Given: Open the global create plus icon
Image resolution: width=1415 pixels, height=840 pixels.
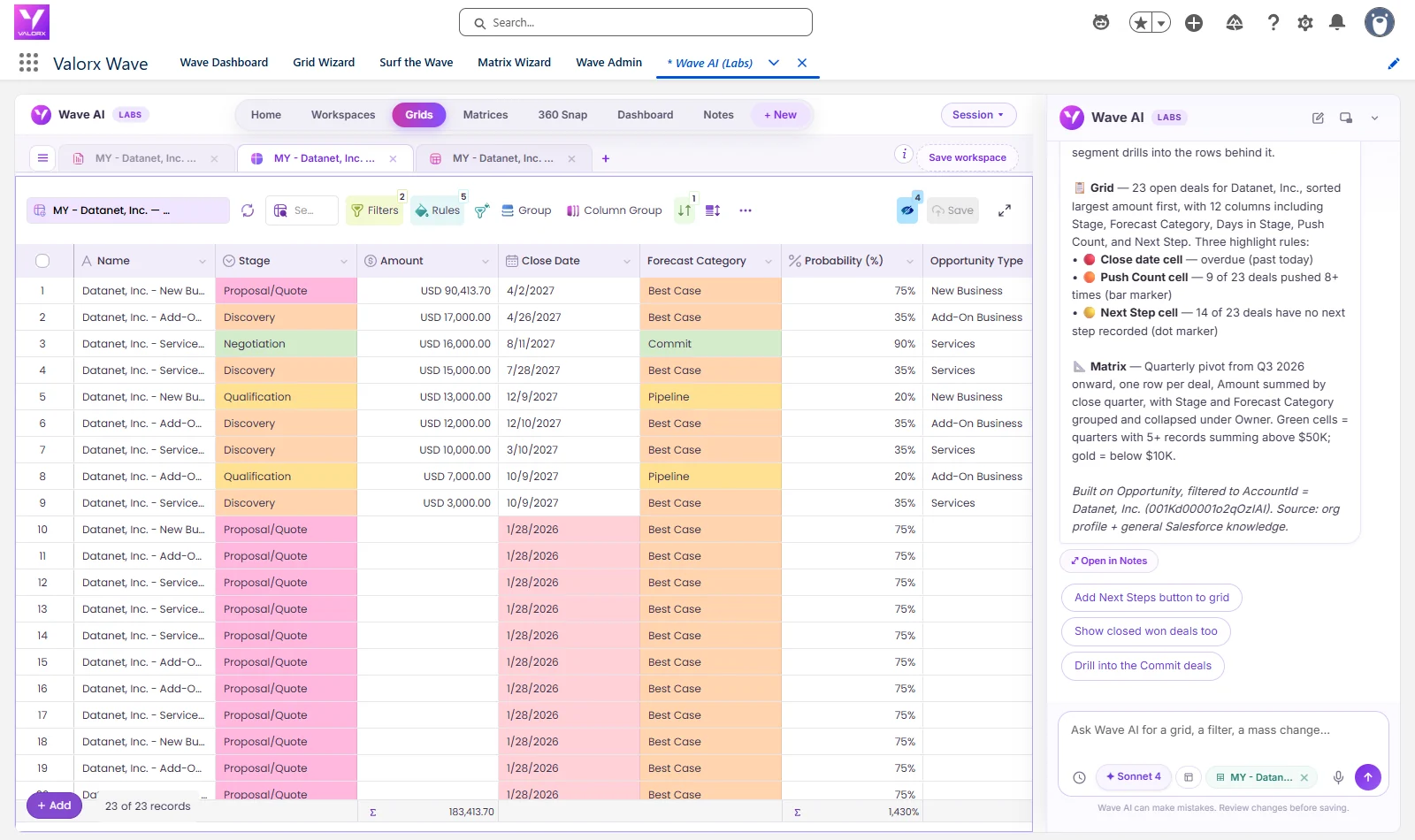Looking at the screenshot, I should point(1194,23).
